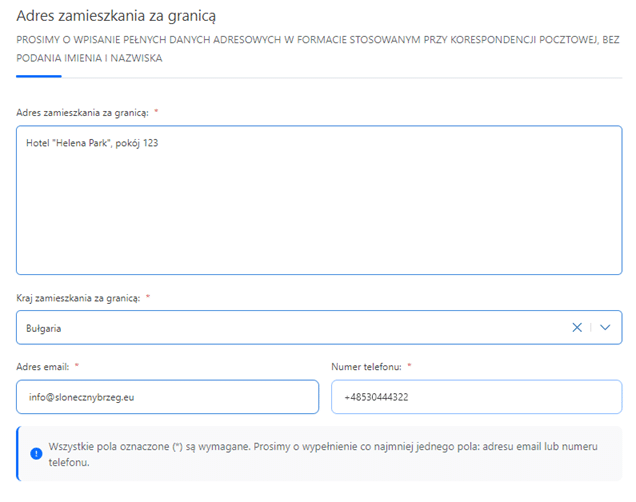
Task: Click the "Adres email:" label
Action: click(43, 367)
